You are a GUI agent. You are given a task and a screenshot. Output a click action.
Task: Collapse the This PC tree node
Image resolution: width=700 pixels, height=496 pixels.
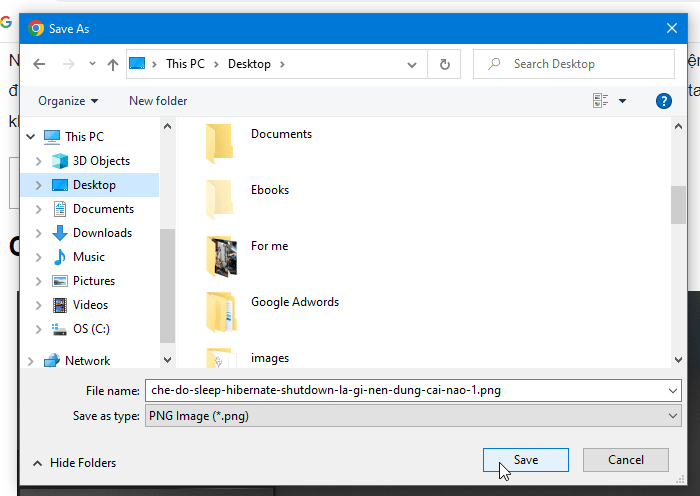pos(31,137)
